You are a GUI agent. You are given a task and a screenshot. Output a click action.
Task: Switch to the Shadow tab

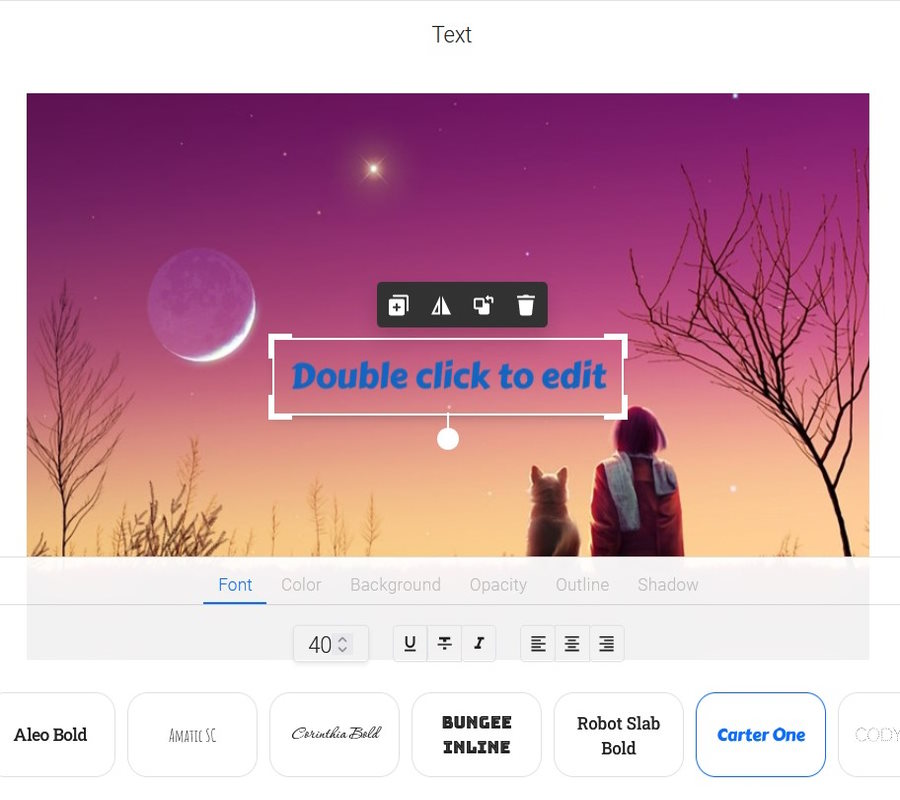[x=668, y=585]
